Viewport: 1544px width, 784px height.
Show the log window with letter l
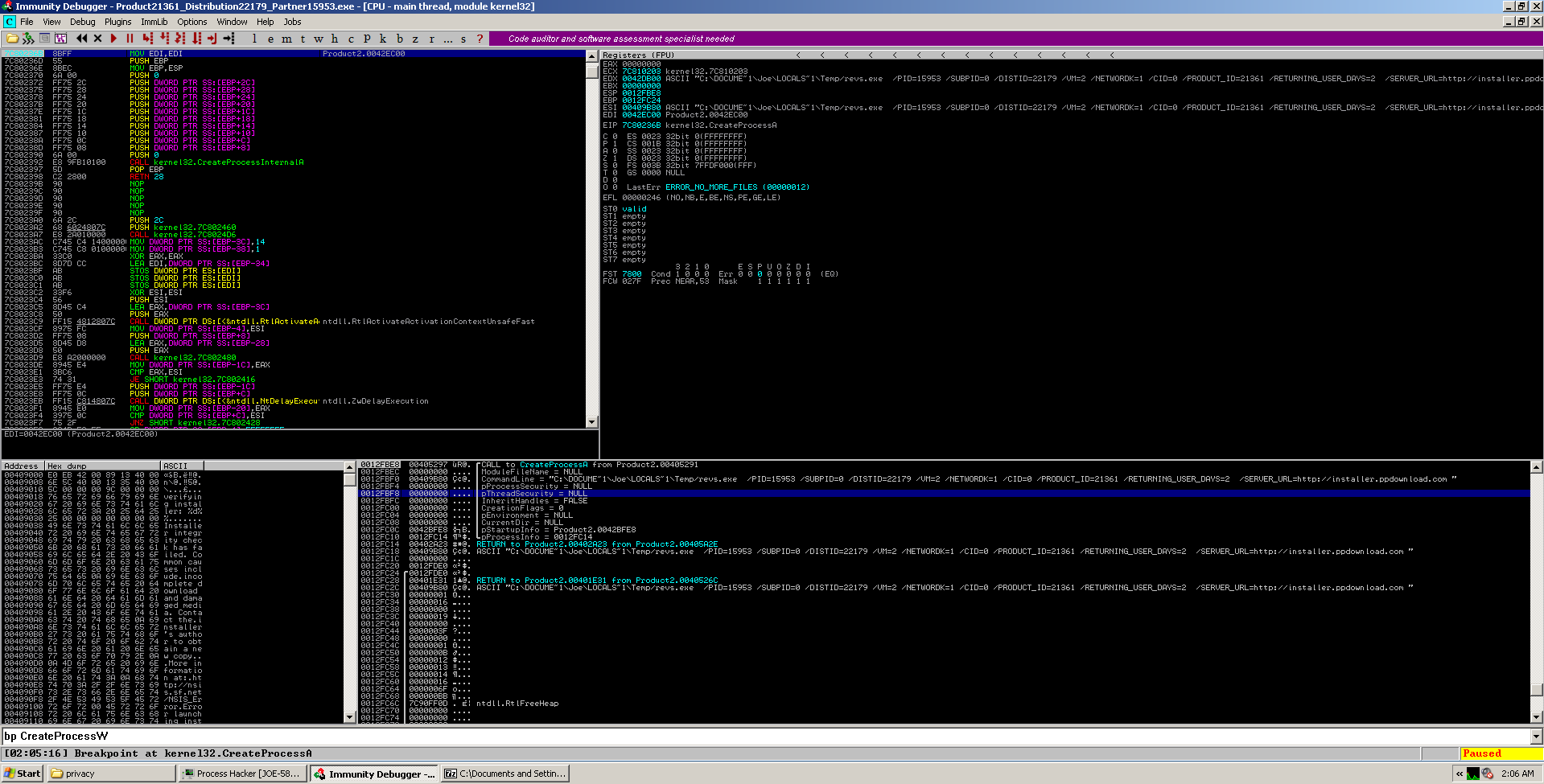tap(255, 39)
